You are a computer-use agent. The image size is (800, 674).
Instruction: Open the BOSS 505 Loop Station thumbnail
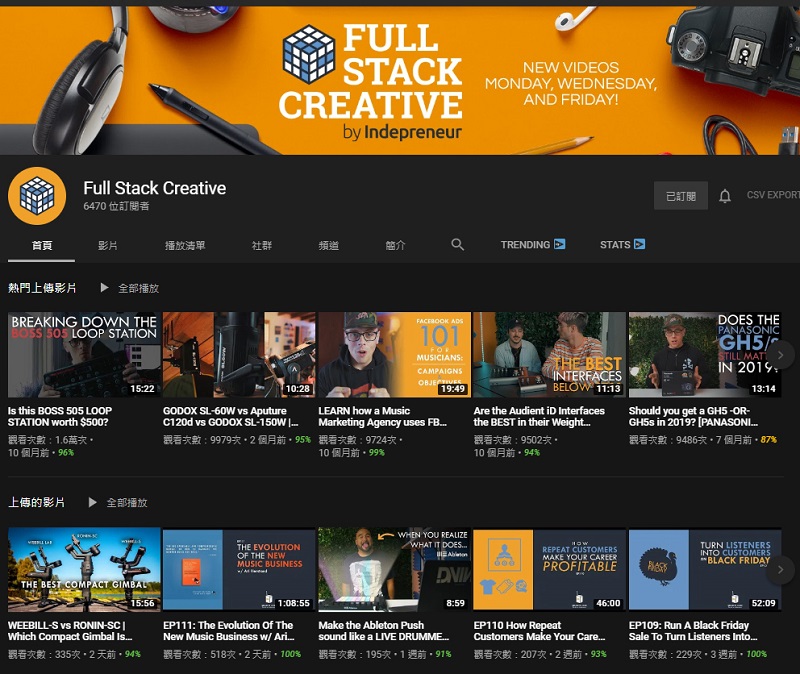pyautogui.click(x=84, y=355)
